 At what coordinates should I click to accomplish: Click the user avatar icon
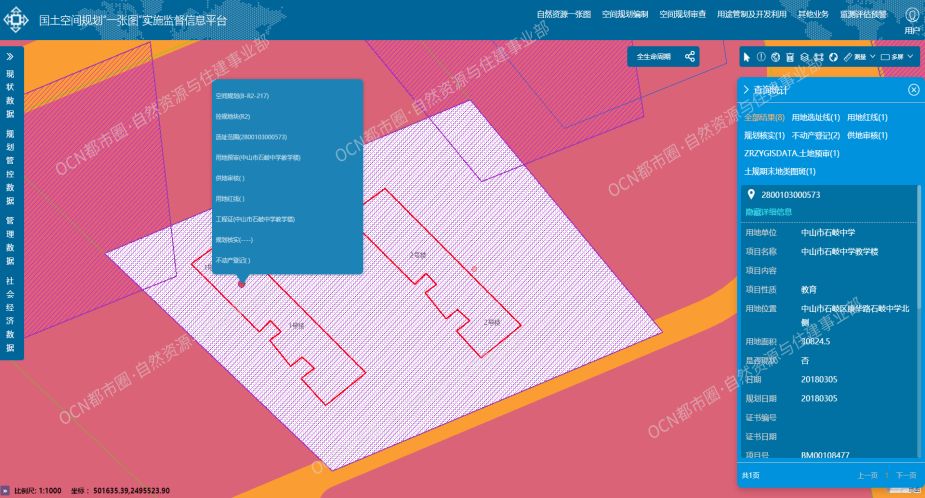(x=911, y=15)
